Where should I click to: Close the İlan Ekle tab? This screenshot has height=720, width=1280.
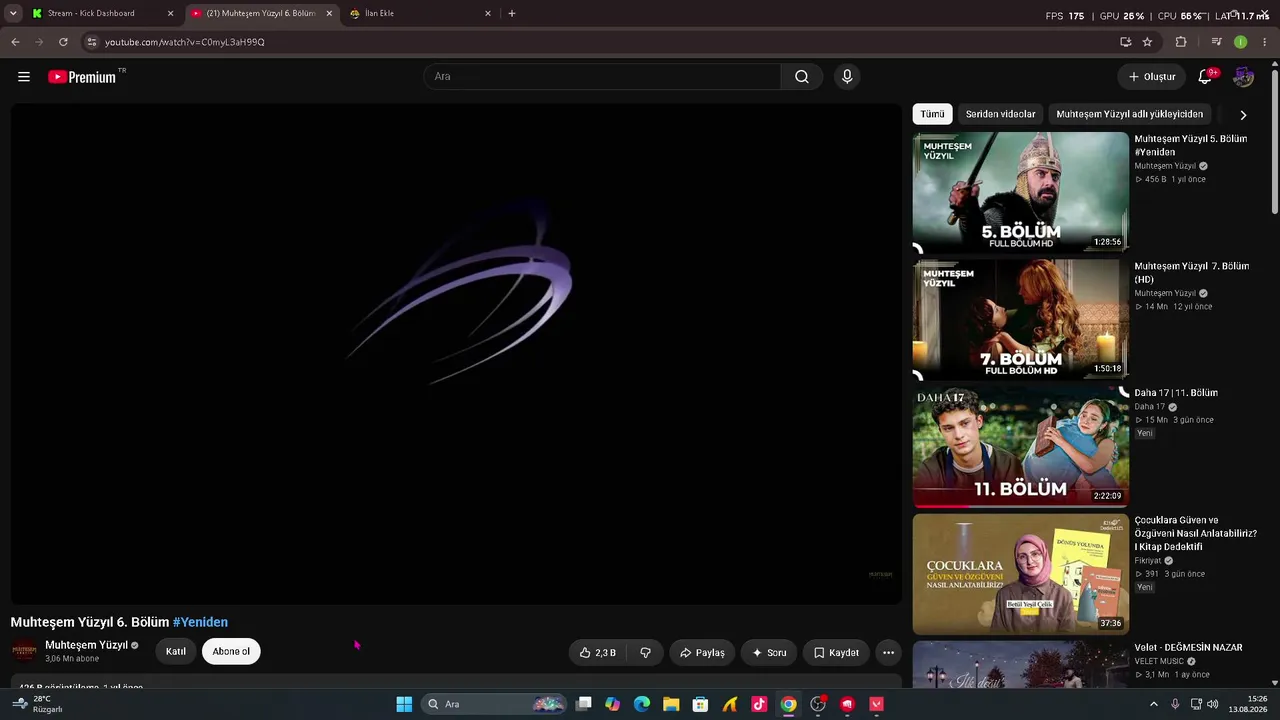pos(488,14)
